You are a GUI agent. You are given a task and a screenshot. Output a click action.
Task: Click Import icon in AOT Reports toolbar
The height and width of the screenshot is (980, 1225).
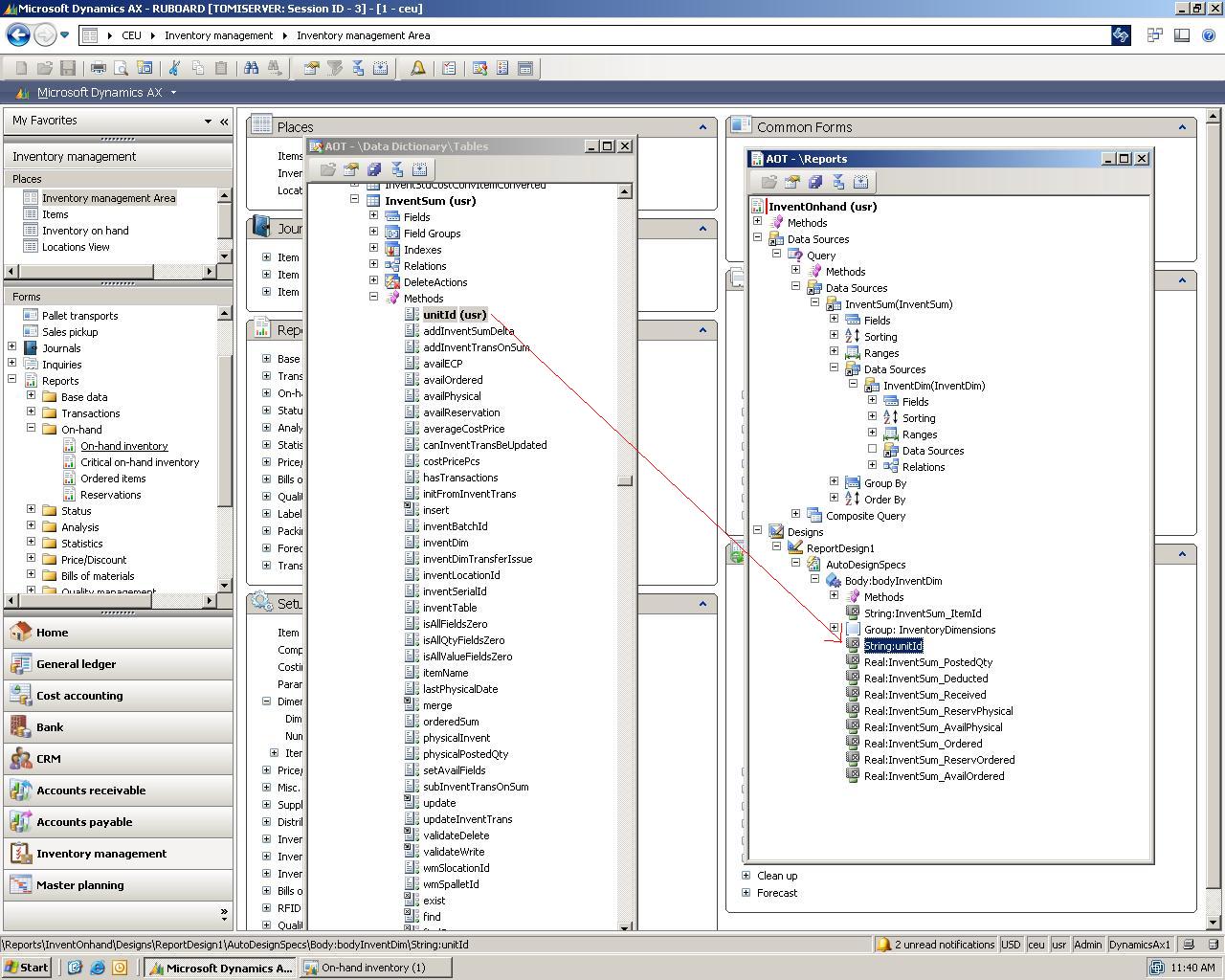point(838,182)
